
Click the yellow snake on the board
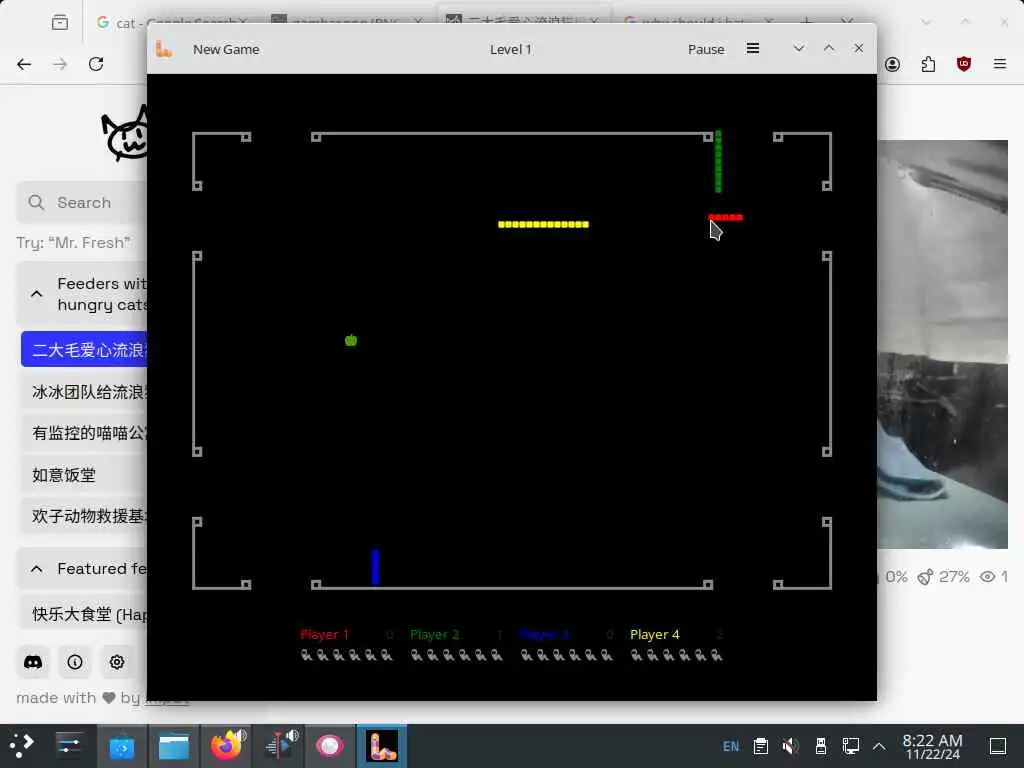[543, 224]
